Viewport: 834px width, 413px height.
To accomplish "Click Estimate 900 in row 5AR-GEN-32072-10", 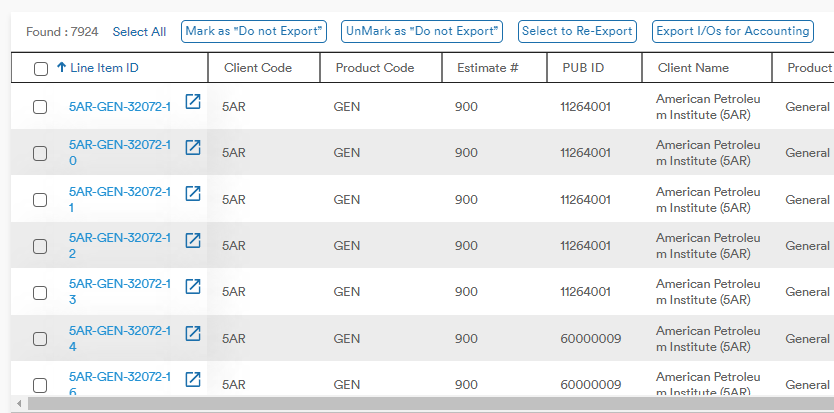I will click(466, 153).
